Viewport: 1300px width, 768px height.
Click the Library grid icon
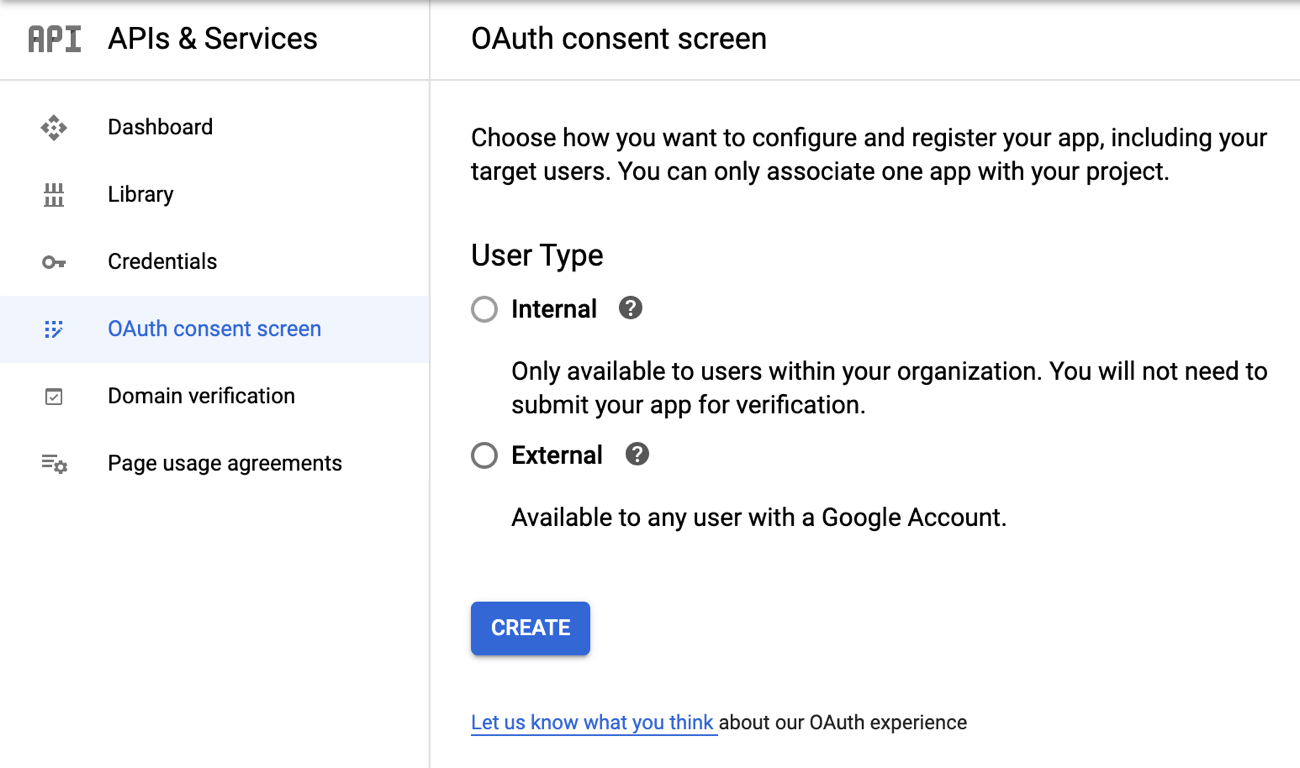point(55,194)
